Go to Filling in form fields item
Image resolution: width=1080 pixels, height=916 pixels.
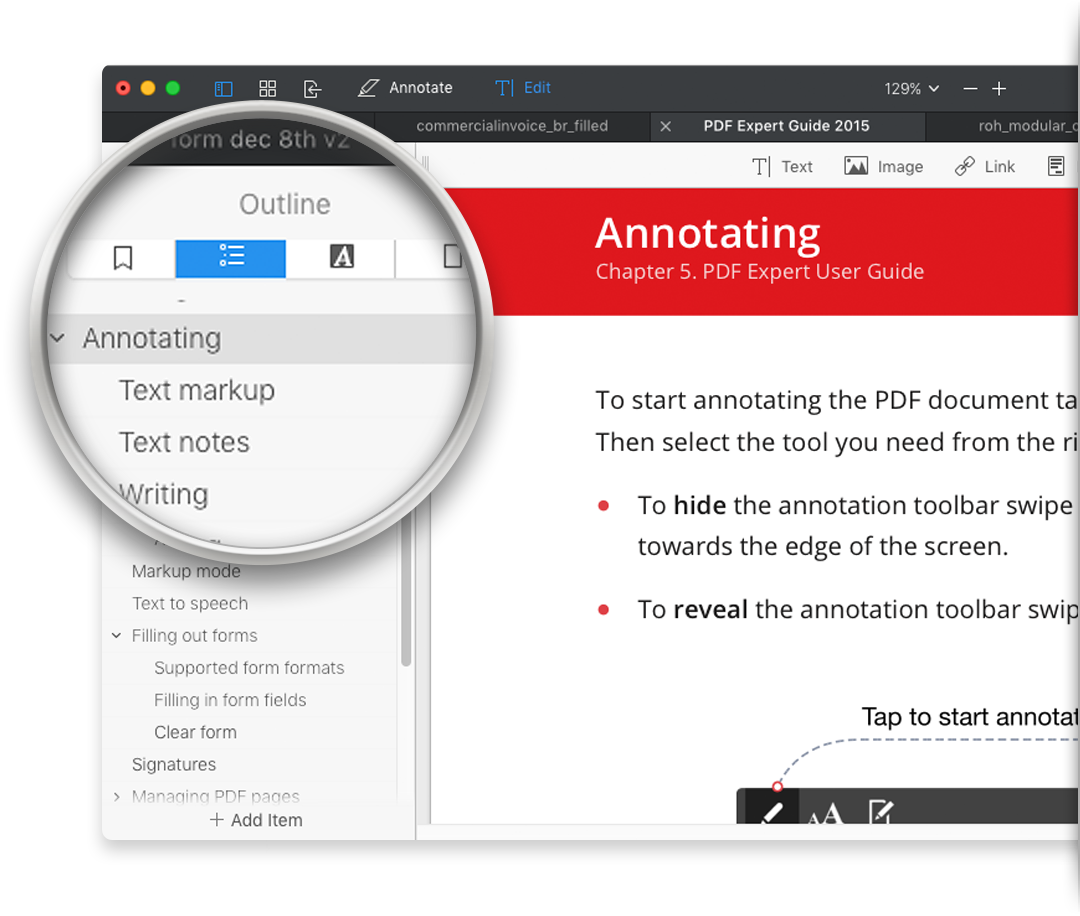(230, 700)
